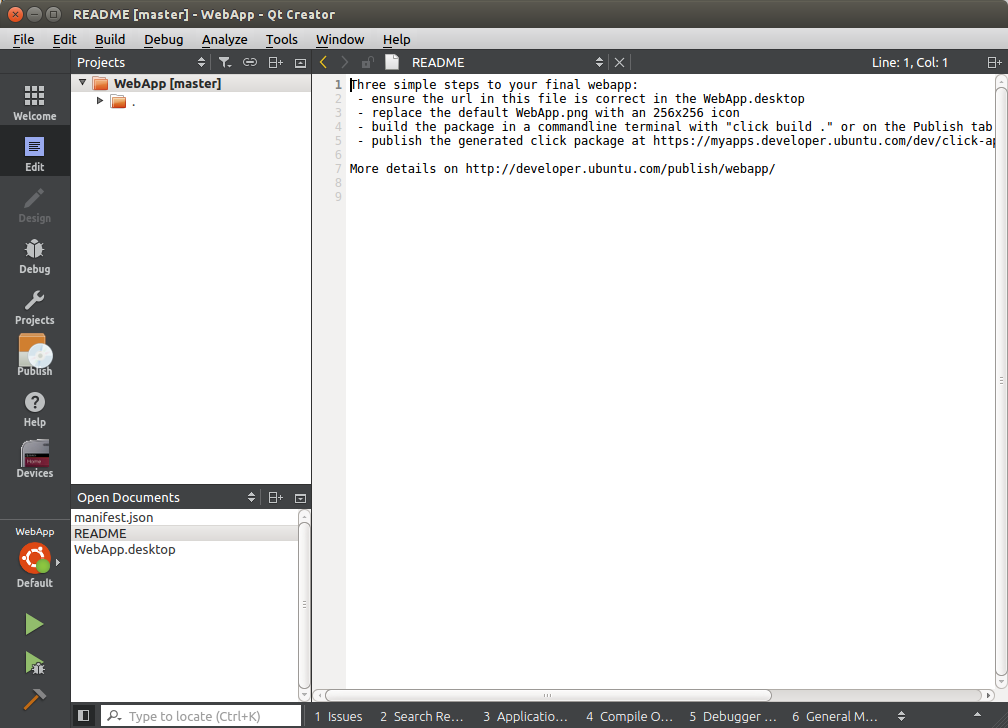Open the Edit menu
Screen dimensions: 1008x728
pos(64,39)
